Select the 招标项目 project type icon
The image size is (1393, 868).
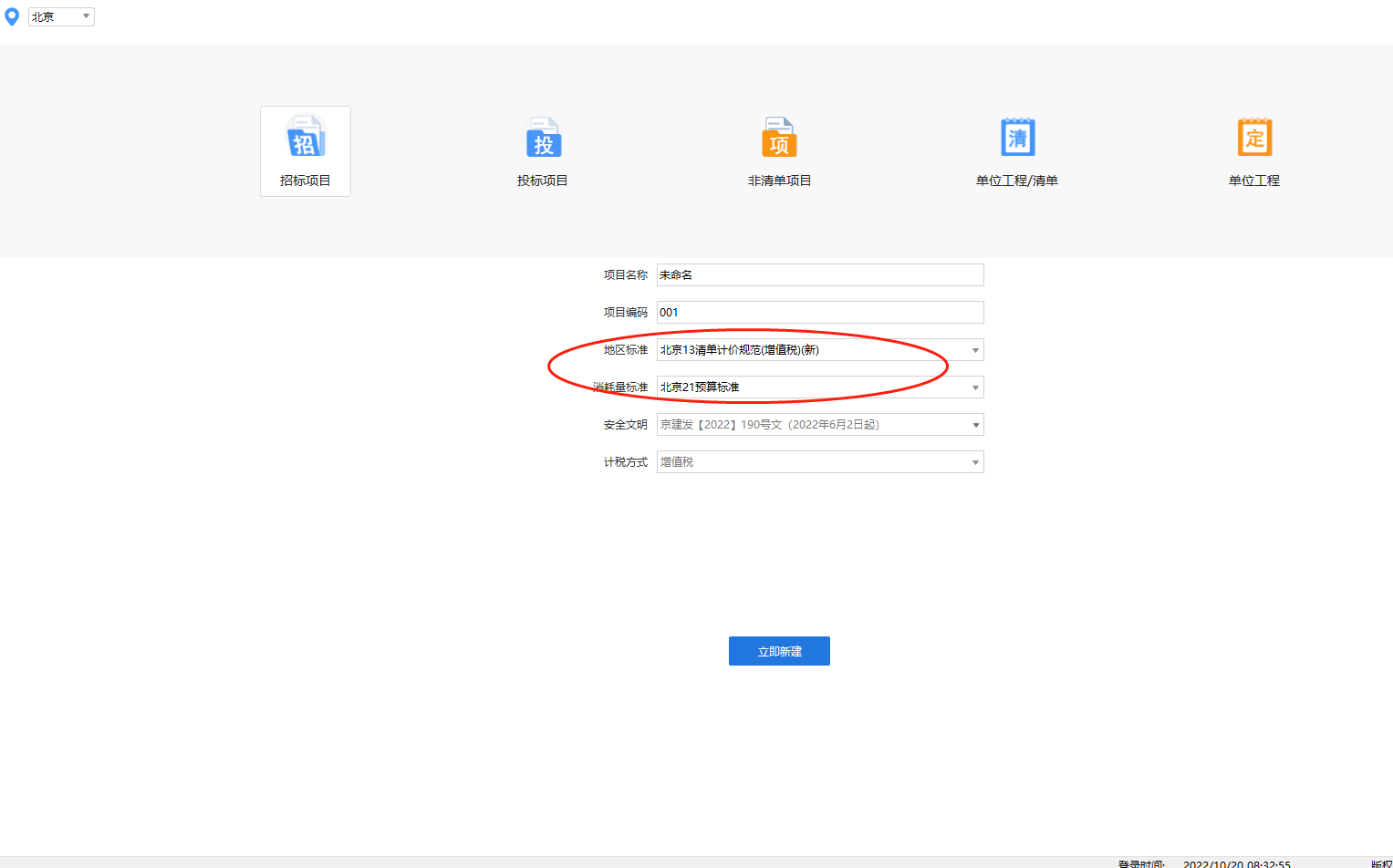coord(306,138)
